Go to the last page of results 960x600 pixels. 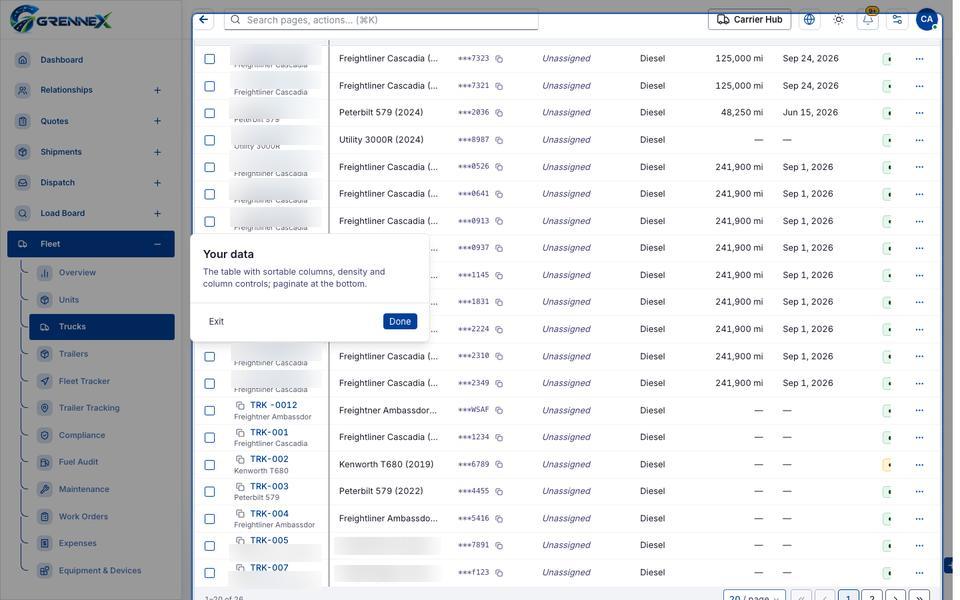click(919, 597)
